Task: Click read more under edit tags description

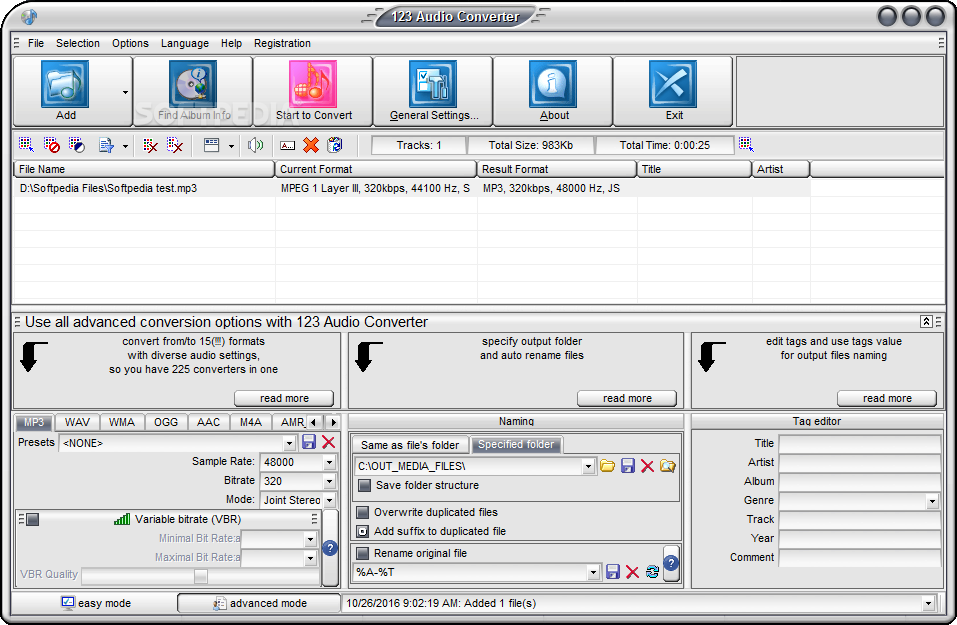Action: pyautogui.click(x=887, y=398)
